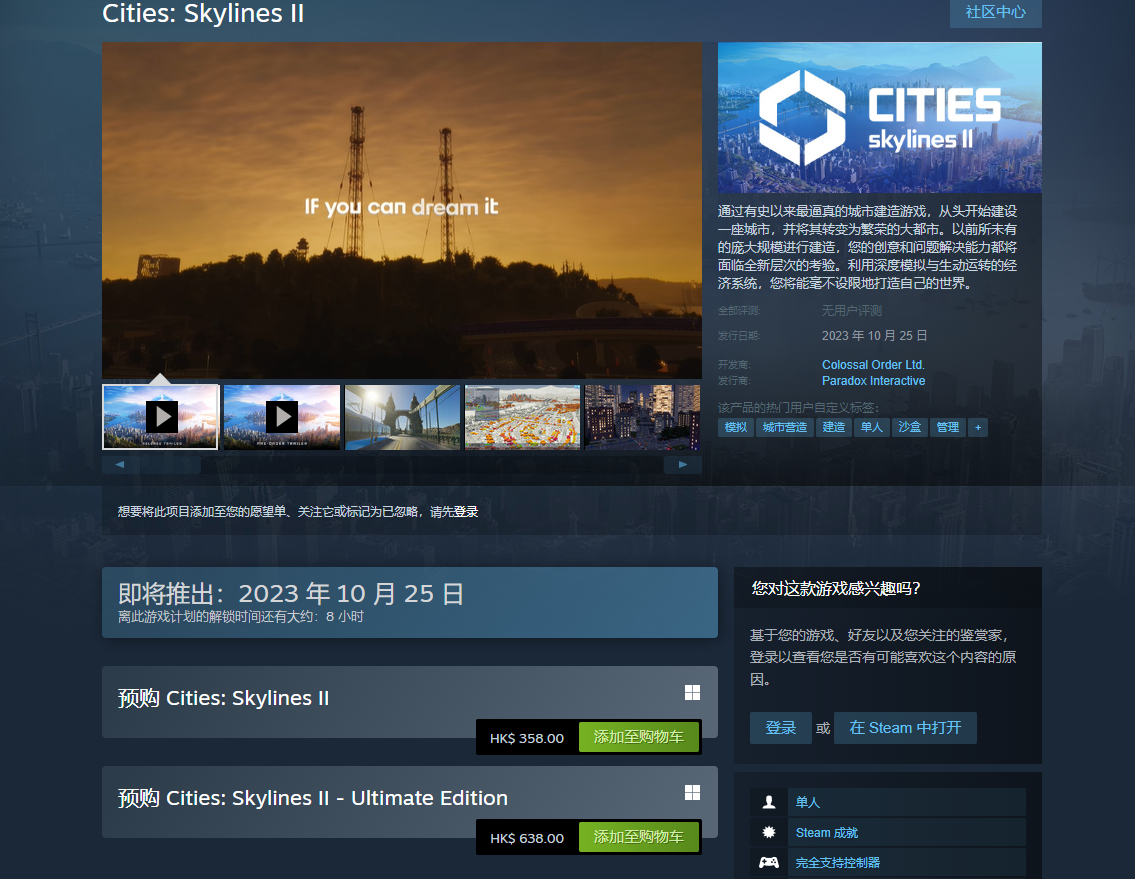
Task: Select the 城市营造 tag
Action: coord(785,427)
